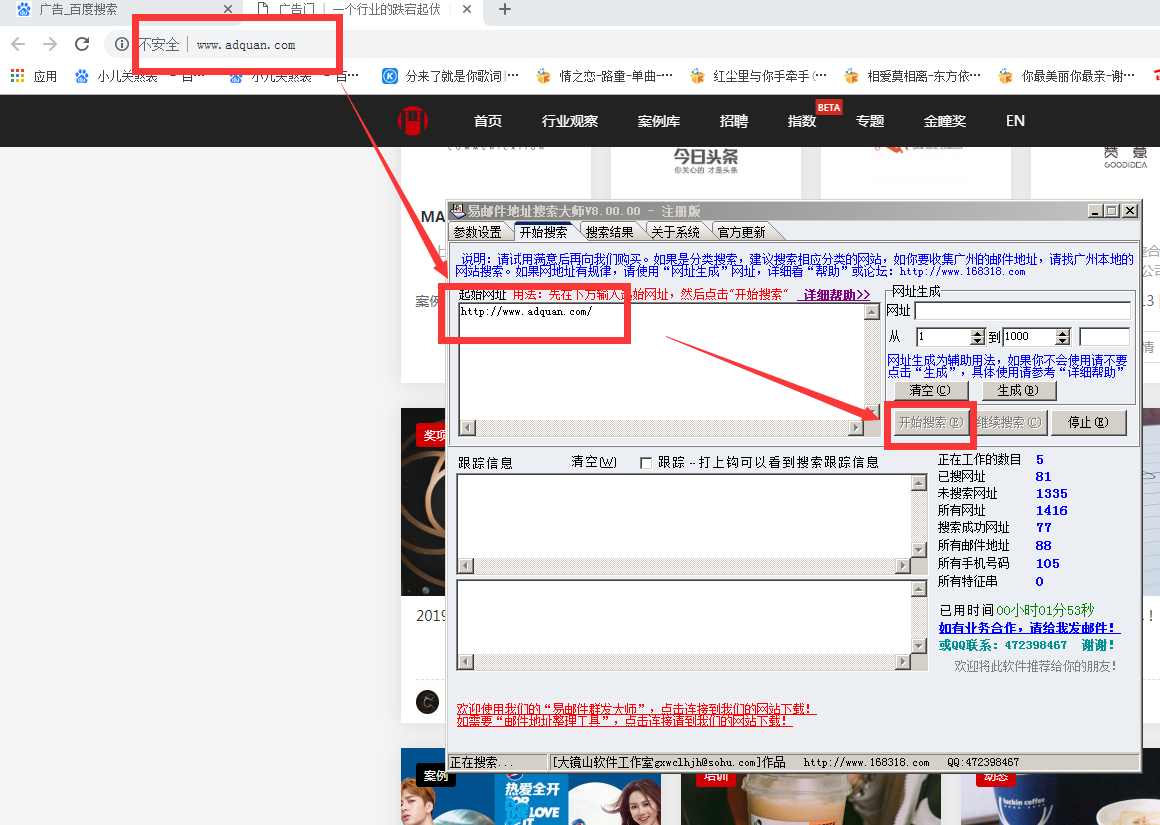The image size is (1160, 825).
Task: Decrease the 到 value with down spinner
Action: click(1063, 341)
